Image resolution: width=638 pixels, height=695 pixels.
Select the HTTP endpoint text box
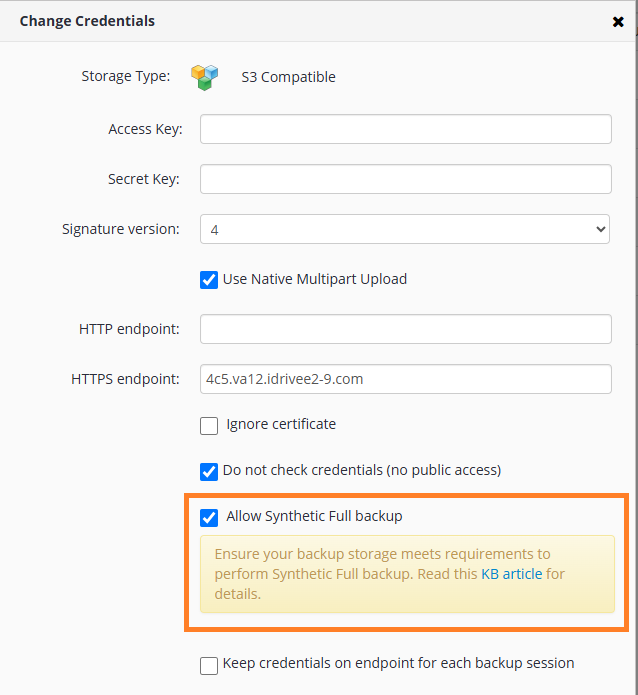(x=406, y=329)
